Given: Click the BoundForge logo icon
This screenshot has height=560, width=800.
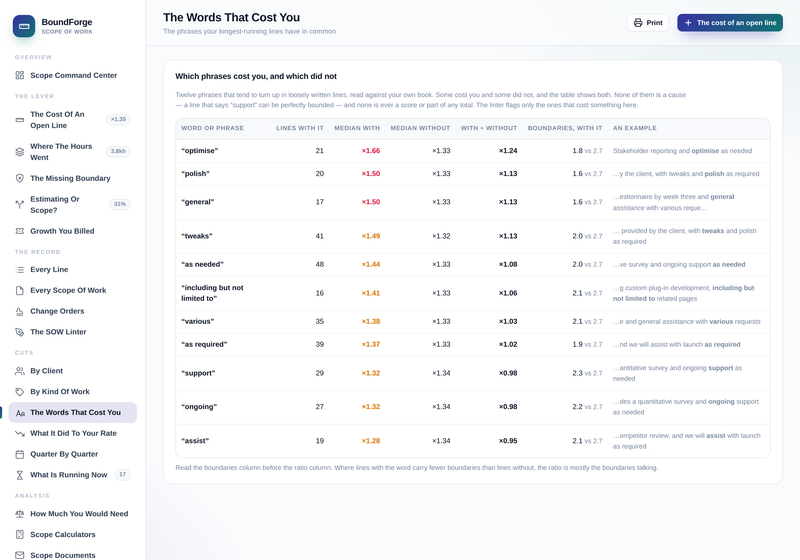Looking at the screenshot, I should point(24,26).
